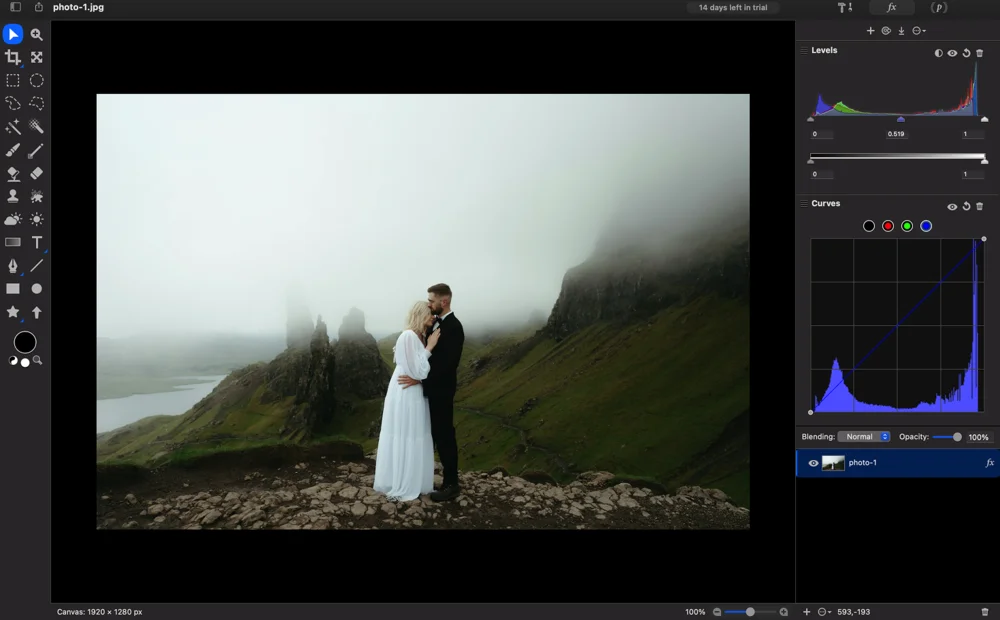Select the freehand Lasso tool
The image size is (1000, 620).
click(x=13, y=103)
